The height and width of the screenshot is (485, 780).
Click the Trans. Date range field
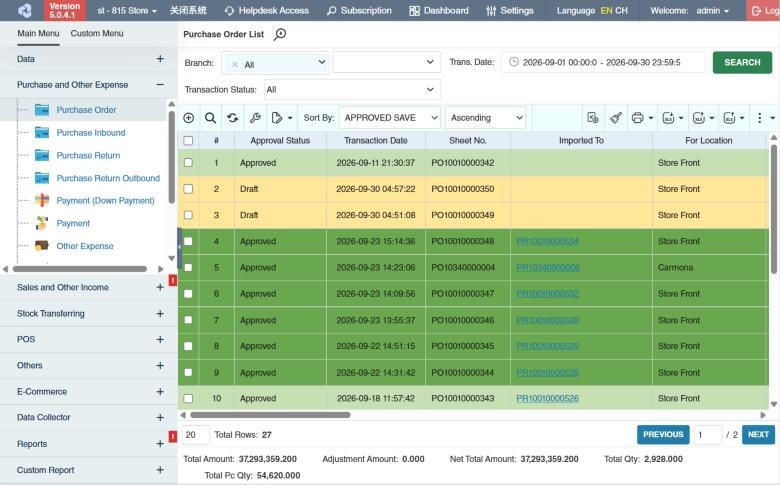[x=603, y=62]
